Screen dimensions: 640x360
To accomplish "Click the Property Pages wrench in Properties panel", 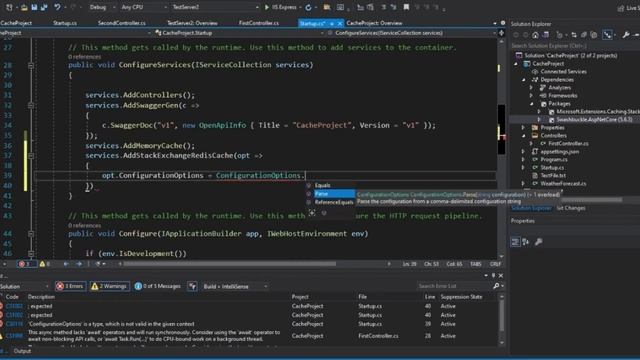I will (x=539, y=242).
